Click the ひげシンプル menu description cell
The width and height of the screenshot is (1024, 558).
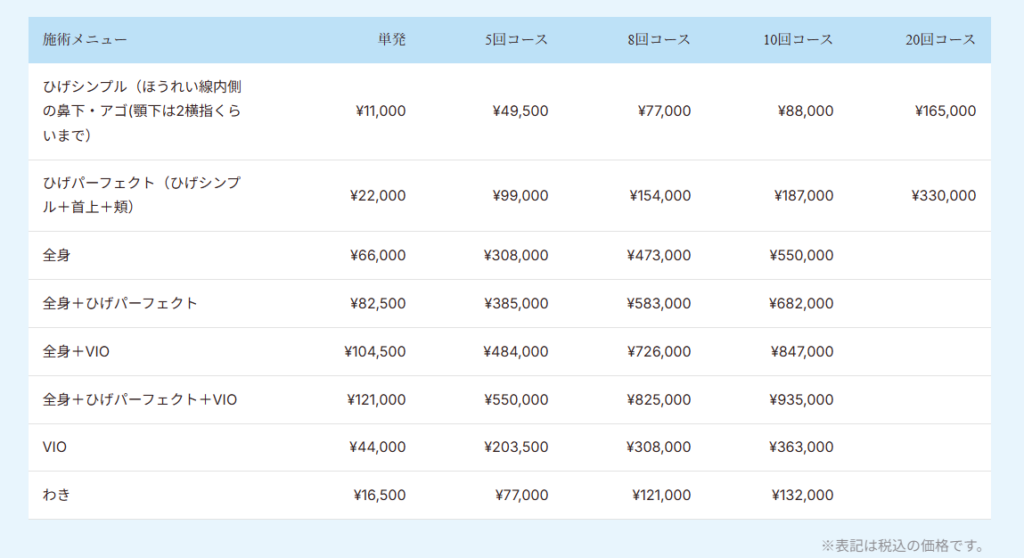pos(142,111)
